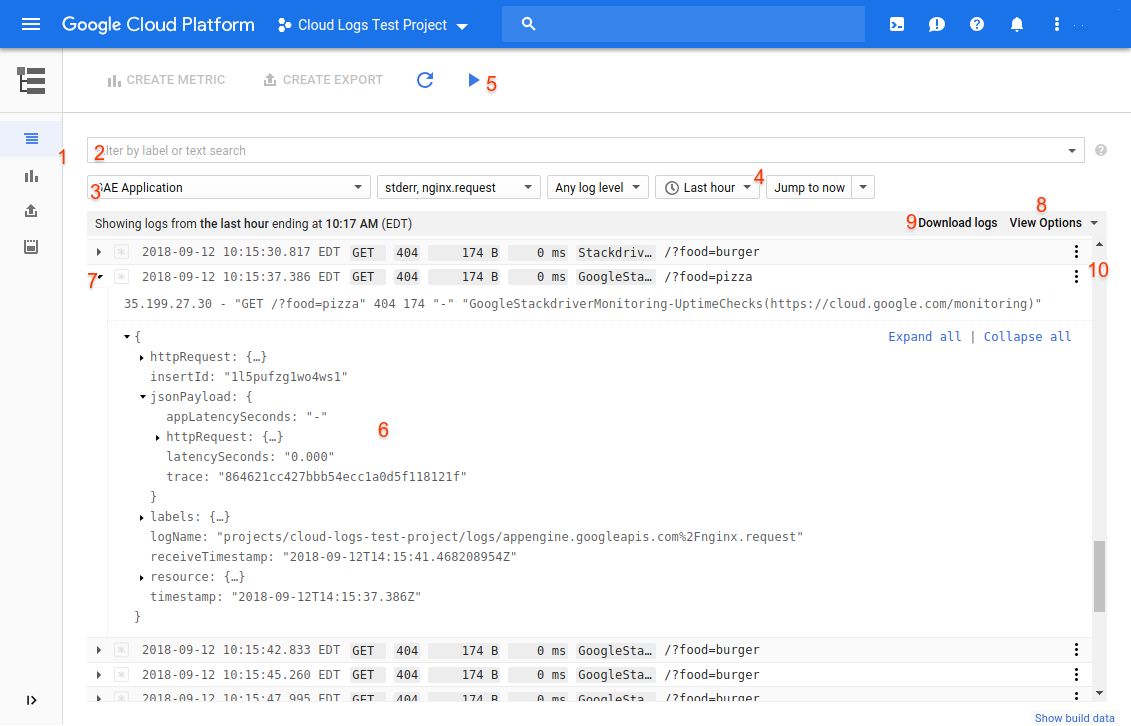Send feedback via the speech bubble icon
Screen dimensions: 1131x726
[936, 23]
